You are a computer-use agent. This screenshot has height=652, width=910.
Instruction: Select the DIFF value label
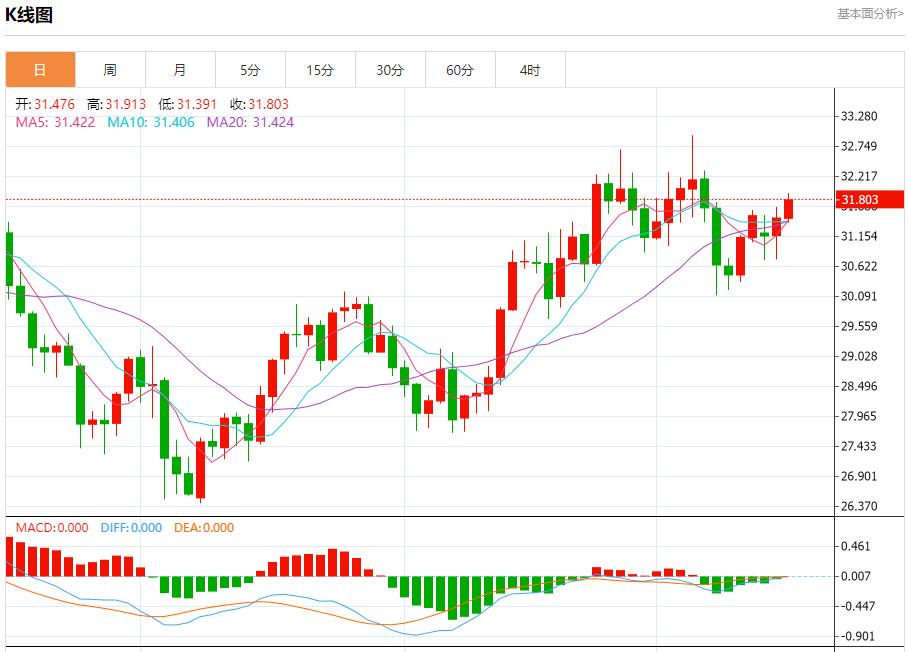[x=131, y=528]
